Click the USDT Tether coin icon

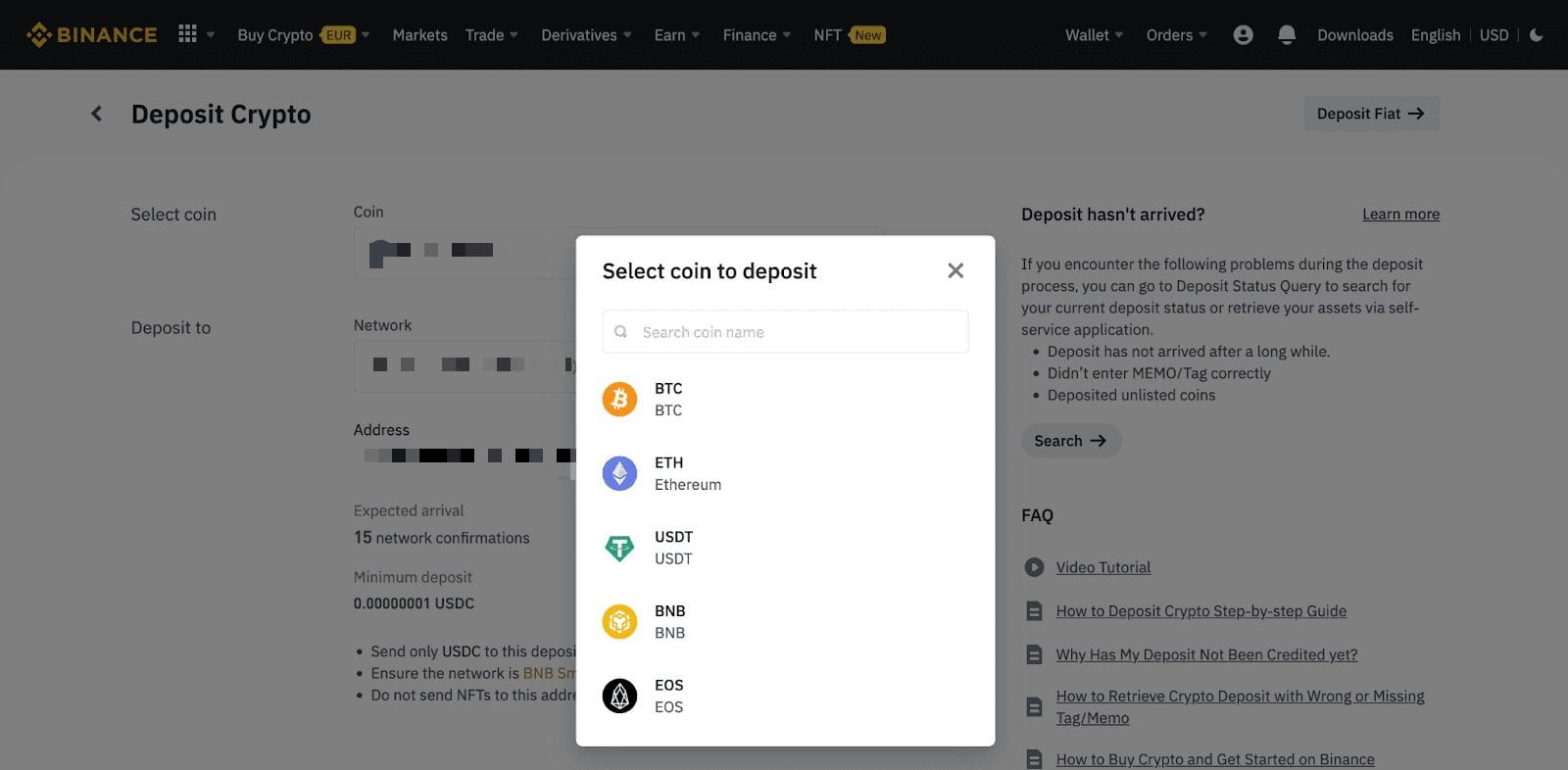tap(619, 548)
